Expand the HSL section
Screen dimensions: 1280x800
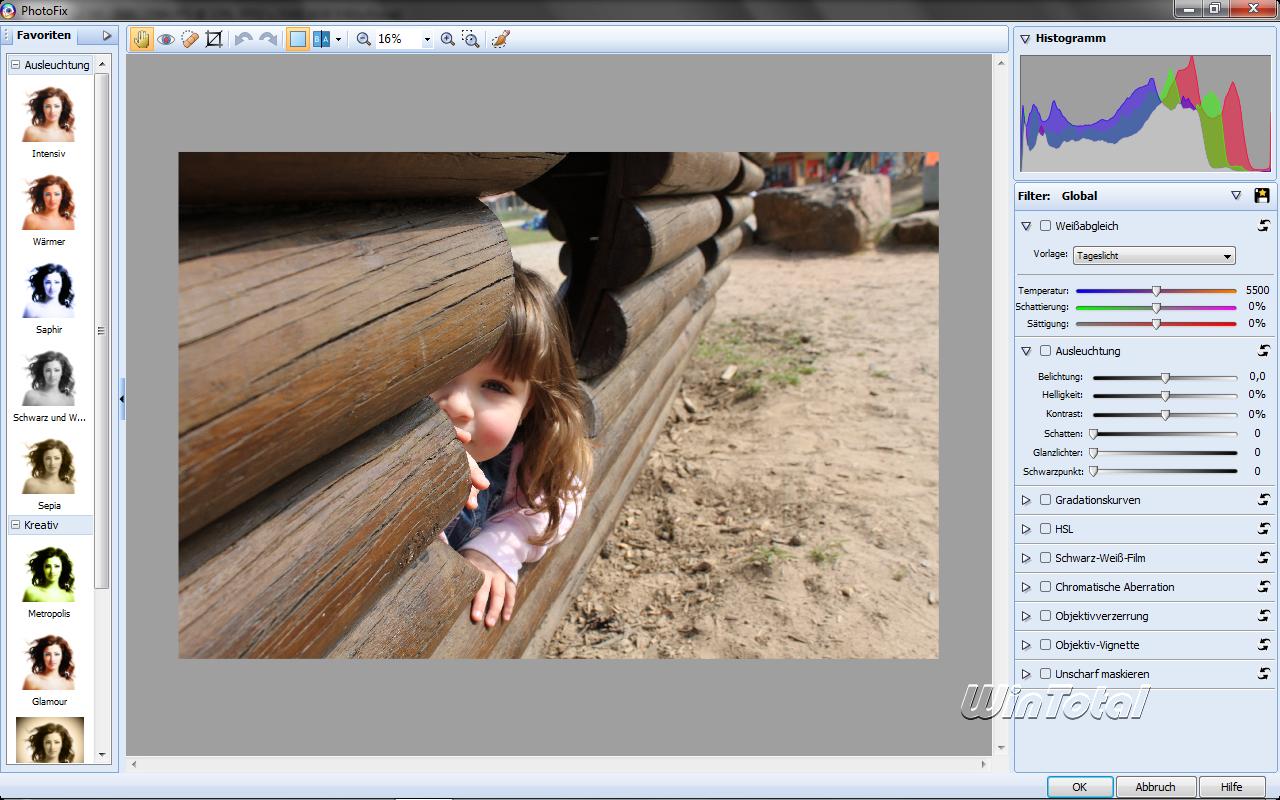(x=1026, y=529)
